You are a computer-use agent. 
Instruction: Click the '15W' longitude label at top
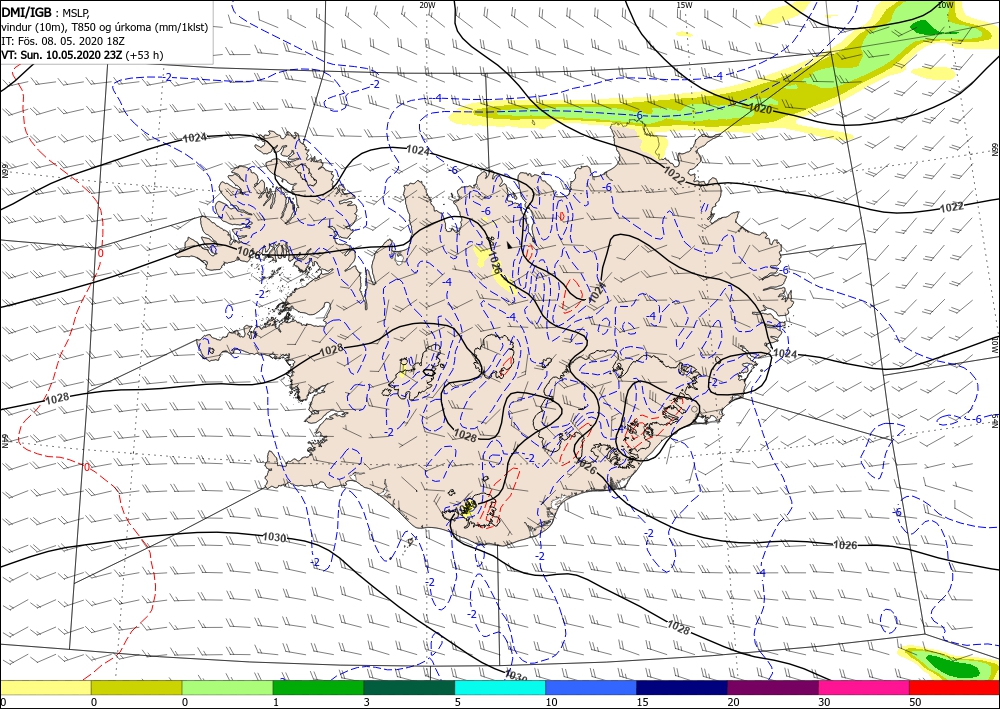pos(684,4)
